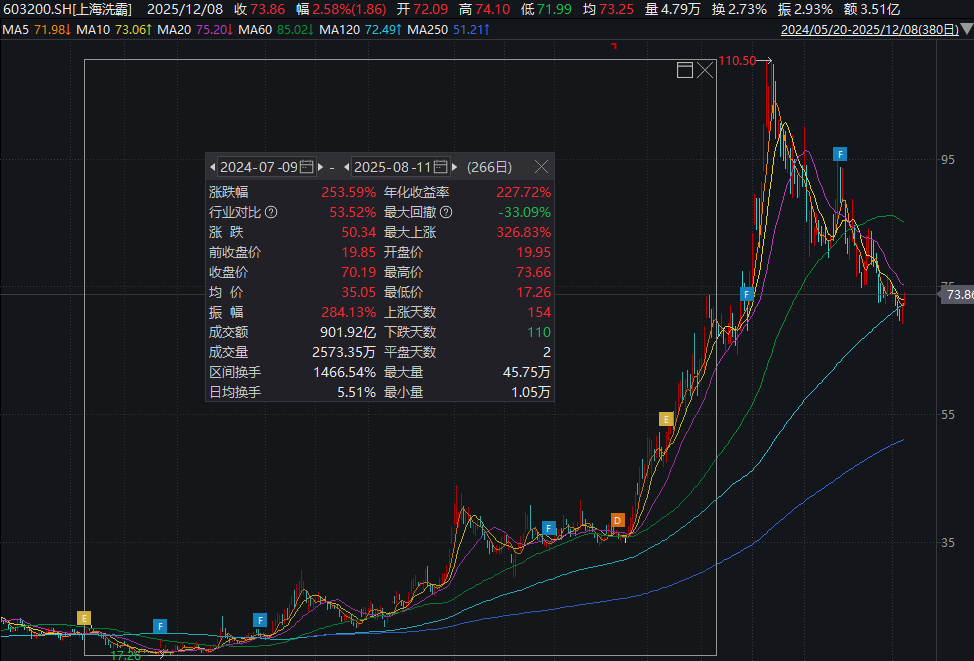Advance the 2025-08-11 end date forward one day
The width and height of the screenshot is (974, 661).
pyautogui.click(x=455, y=167)
